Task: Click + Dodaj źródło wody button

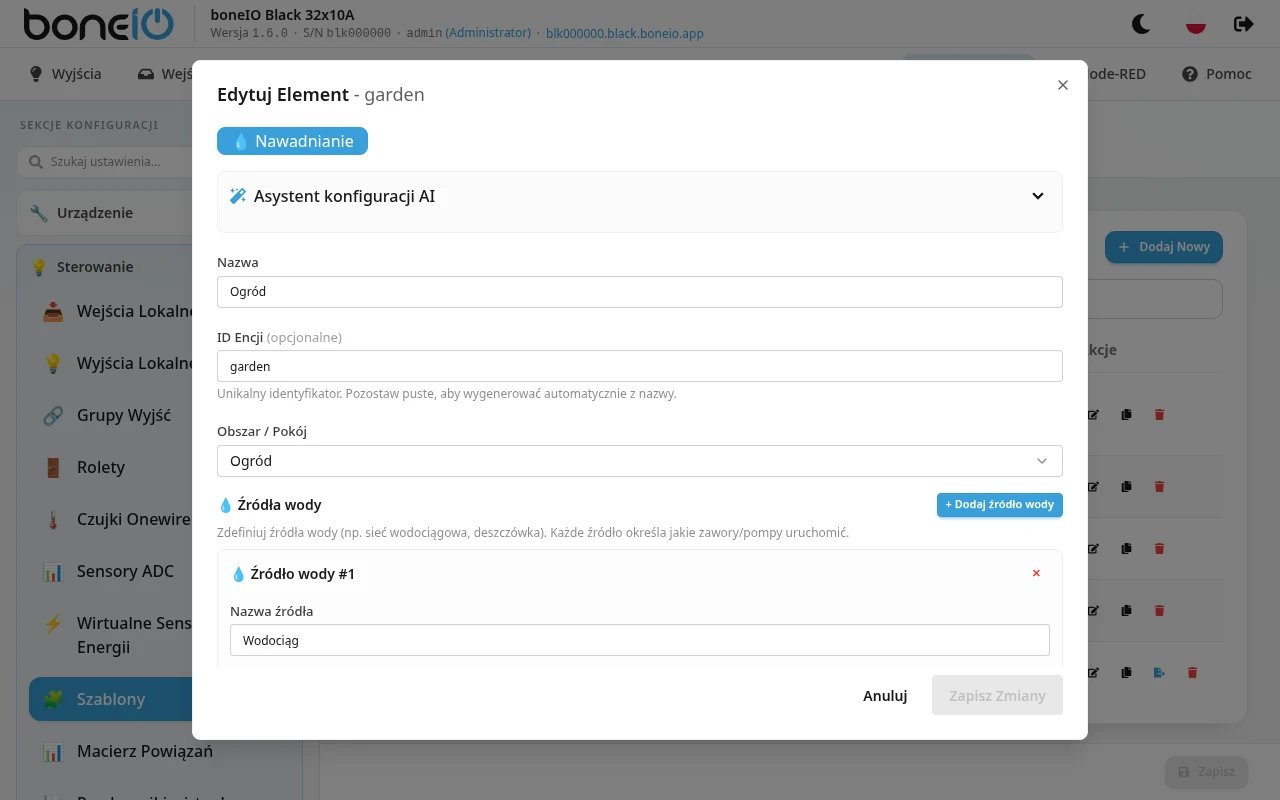Action: coord(1000,505)
